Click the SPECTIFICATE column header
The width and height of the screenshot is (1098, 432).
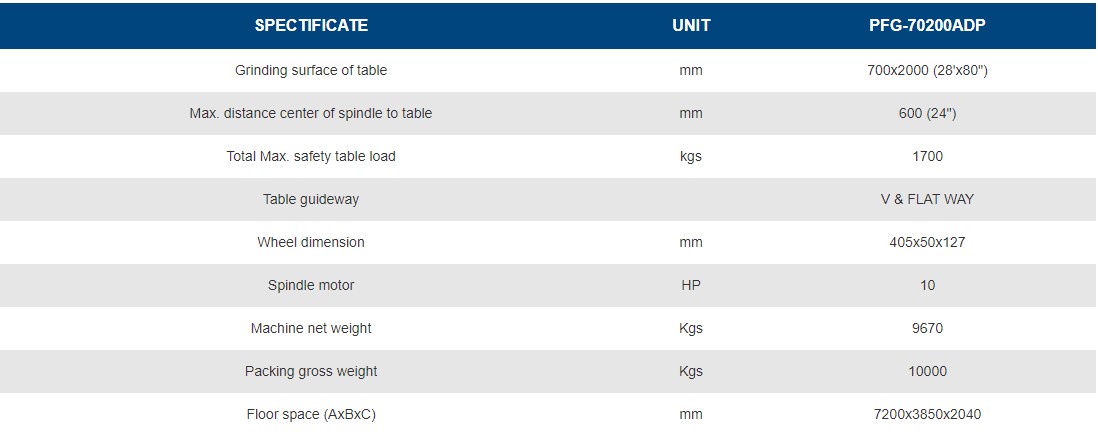[311, 26]
